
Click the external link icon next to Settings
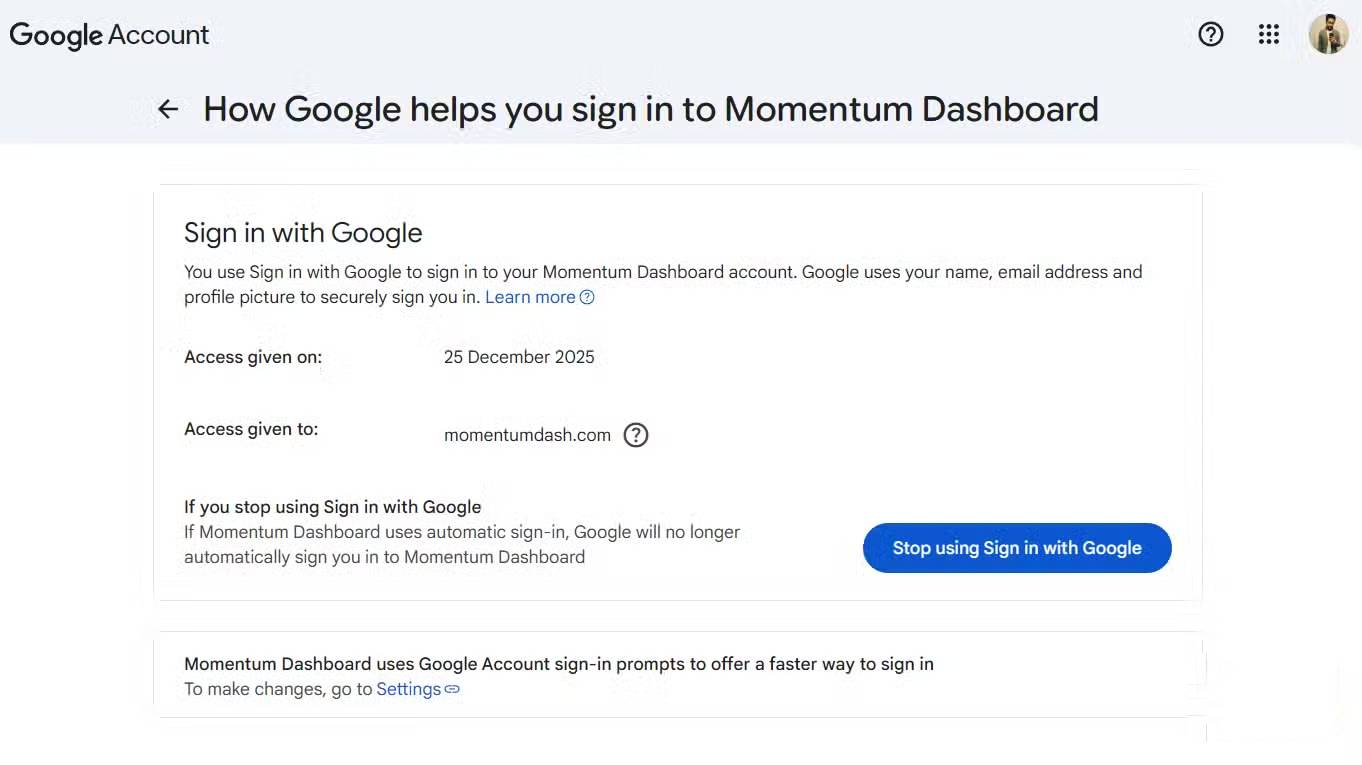click(x=451, y=689)
